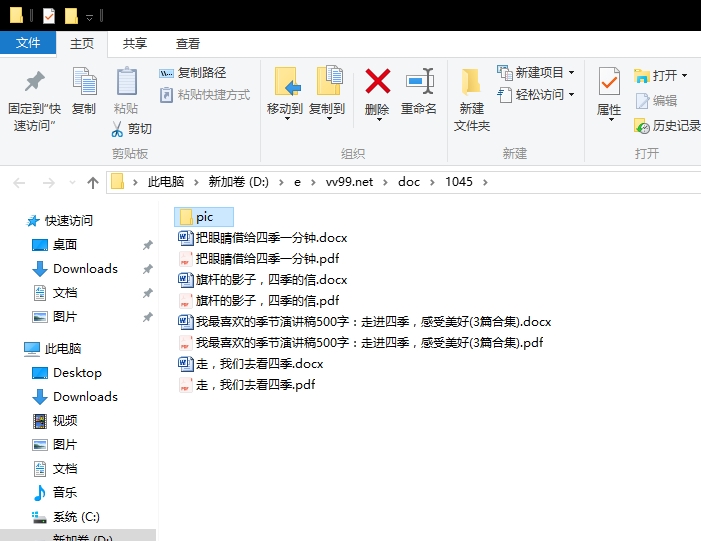Viewport: 701px width, 541px height.
Task: Open the Customize Quick Access Toolbar arrow
Action: (x=89, y=17)
